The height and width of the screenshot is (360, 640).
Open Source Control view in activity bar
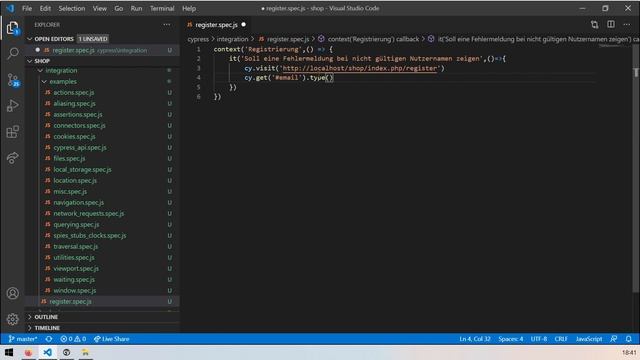tap(13, 80)
